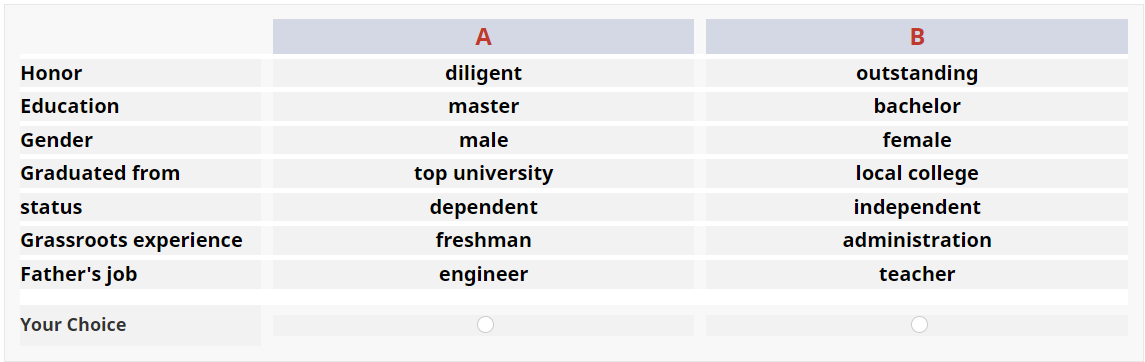Screen dimensions: 1145x362
Task: Click the 'administration' experience cell
Action: pos(916,241)
